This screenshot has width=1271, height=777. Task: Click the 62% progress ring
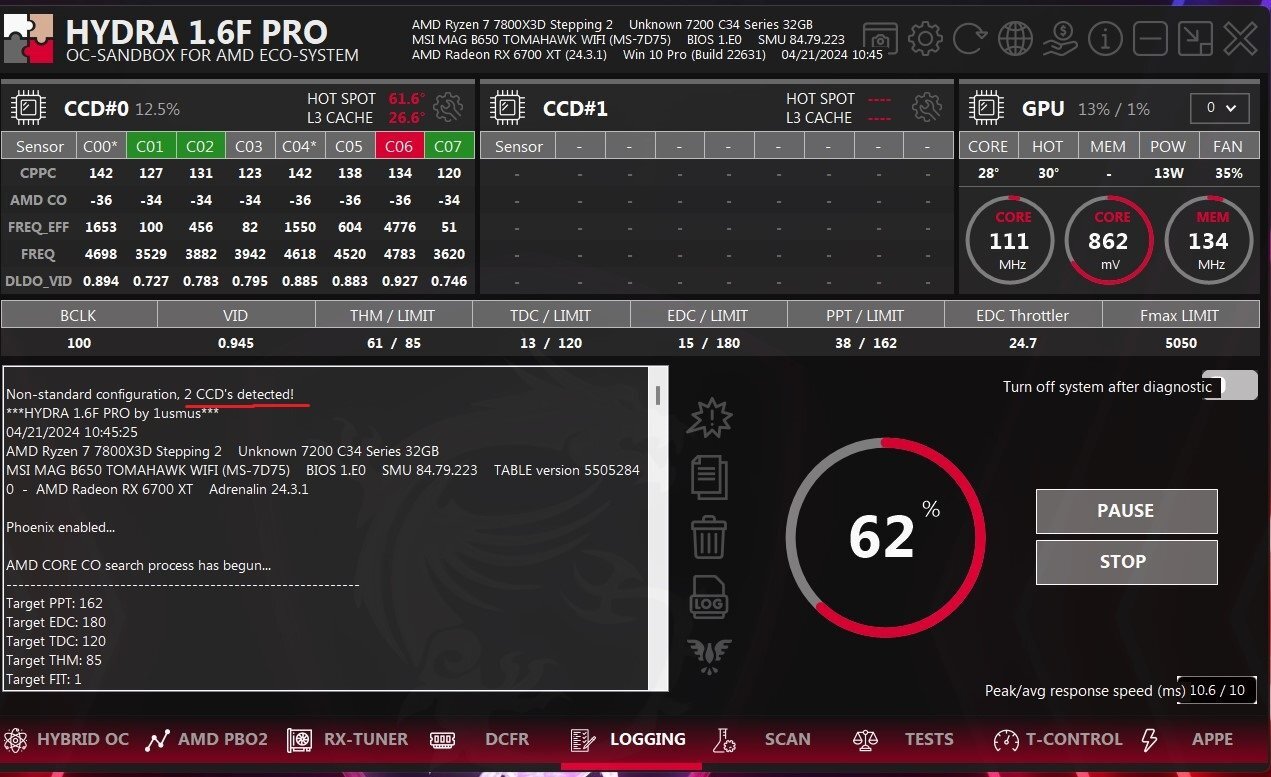point(884,537)
